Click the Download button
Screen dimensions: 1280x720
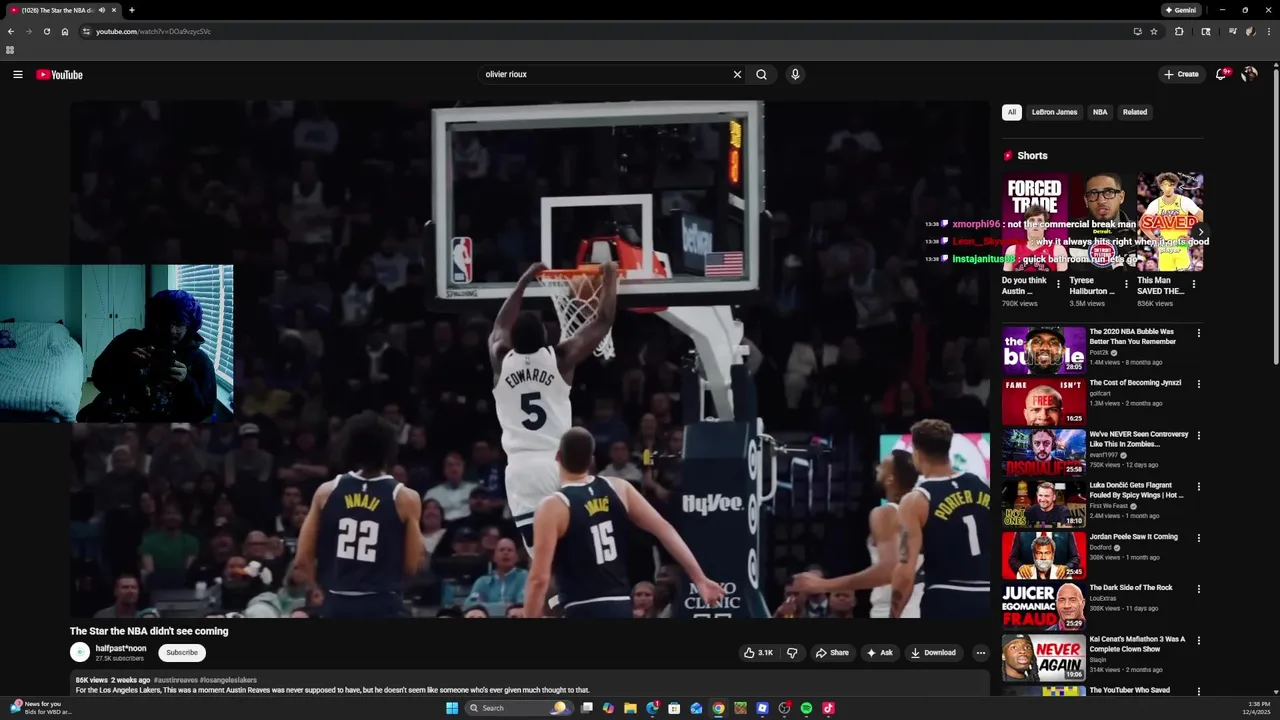(x=933, y=653)
